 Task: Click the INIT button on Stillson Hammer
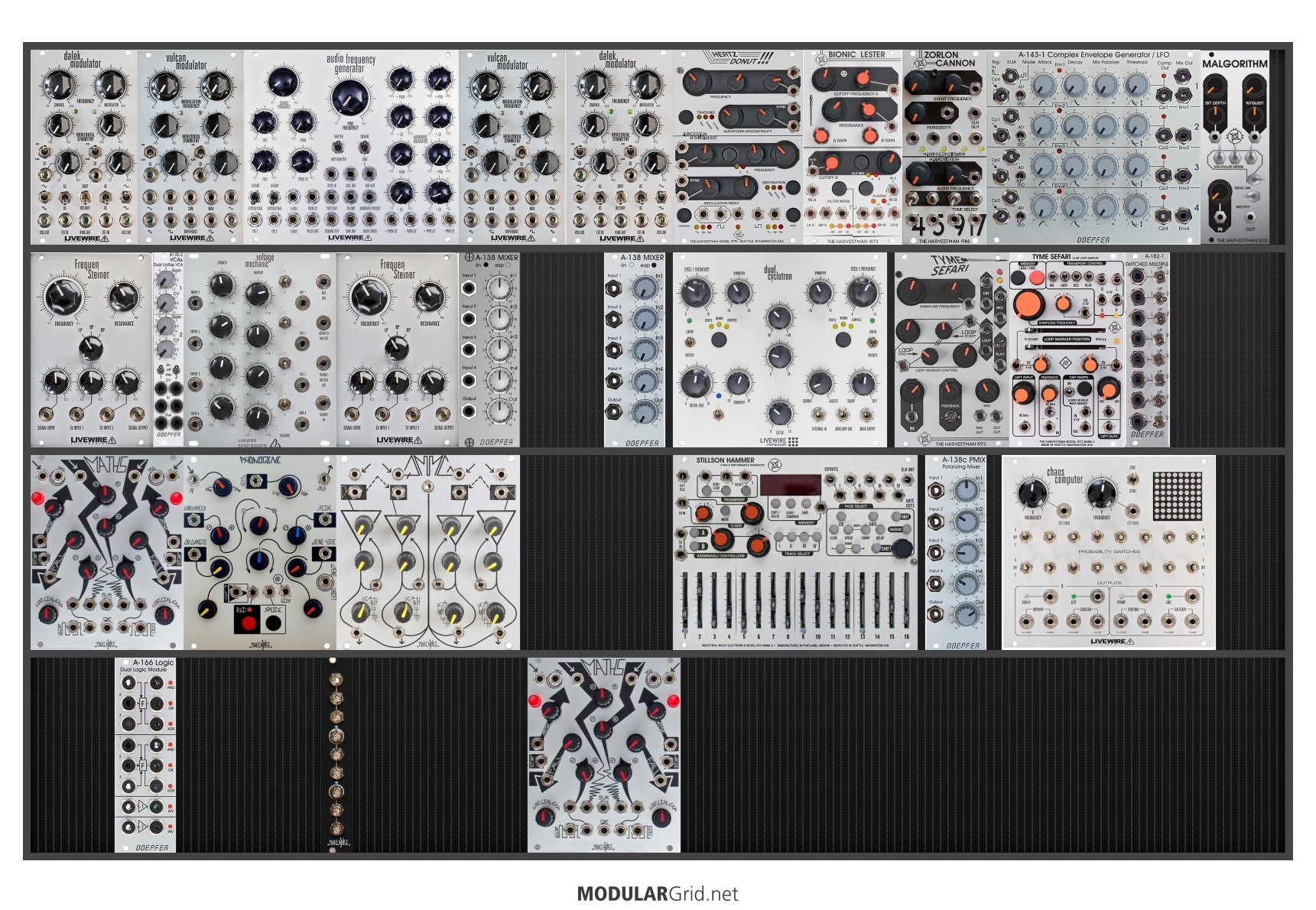(896, 516)
